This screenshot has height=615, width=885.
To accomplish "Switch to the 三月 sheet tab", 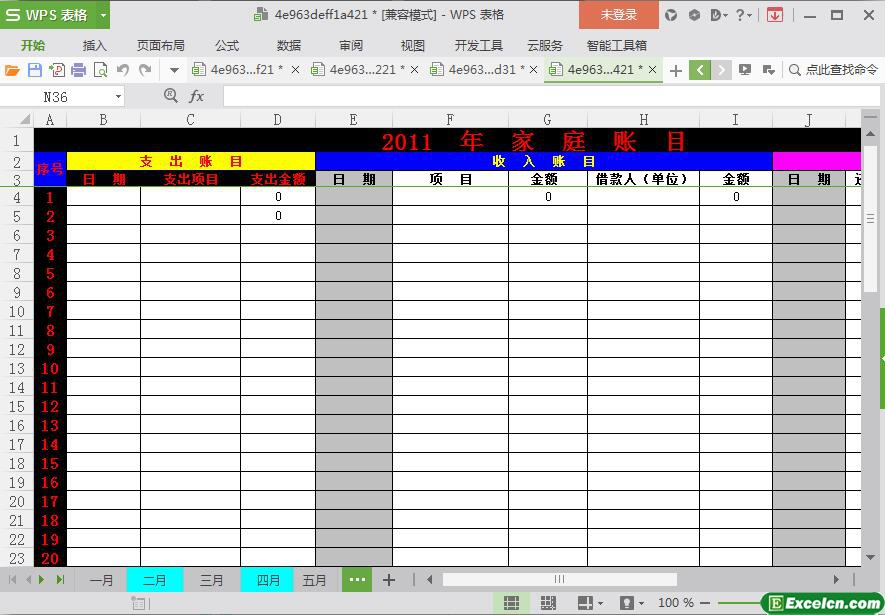I will point(212,580).
